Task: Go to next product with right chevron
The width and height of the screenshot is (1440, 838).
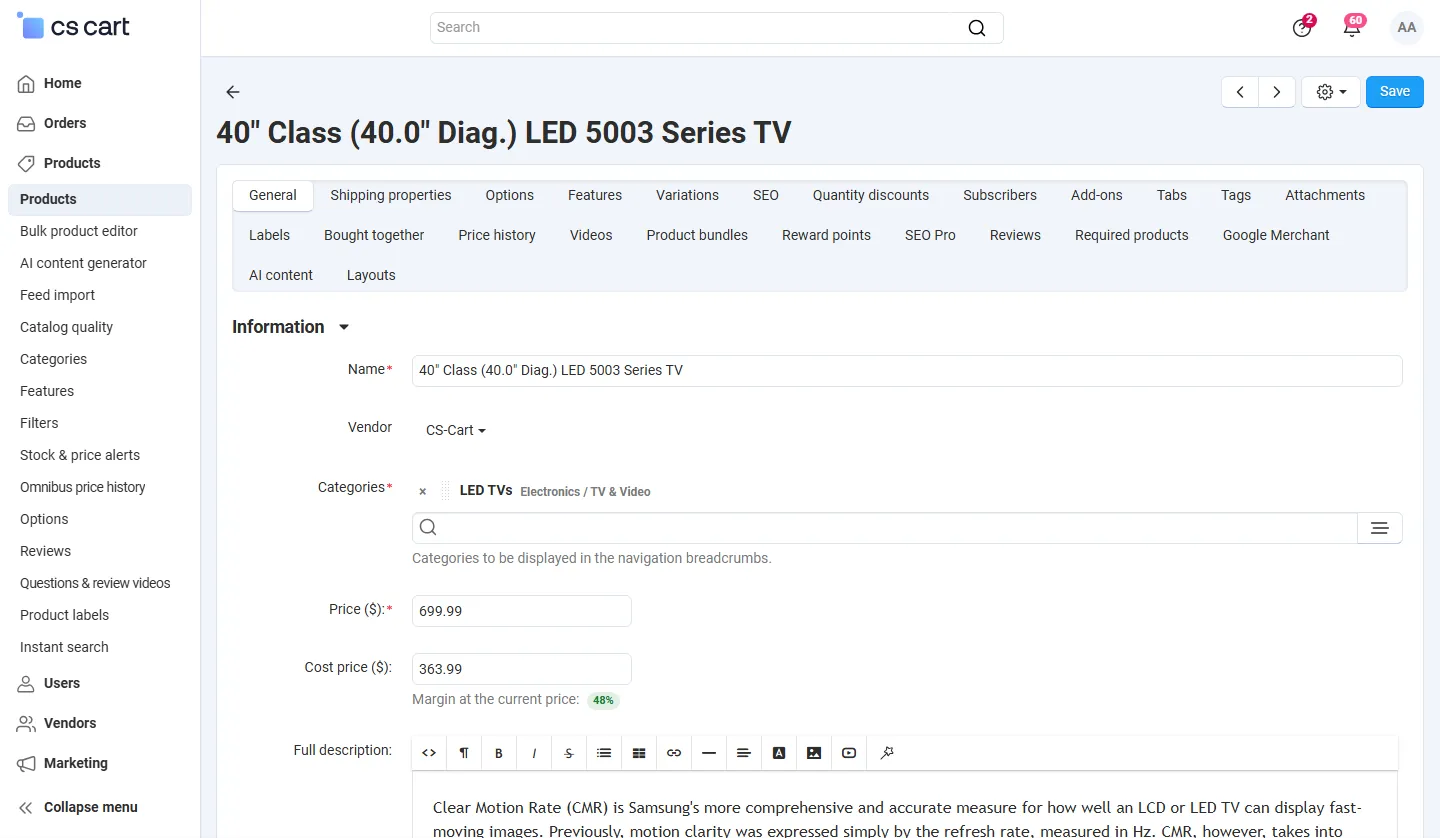Action: point(1277,92)
